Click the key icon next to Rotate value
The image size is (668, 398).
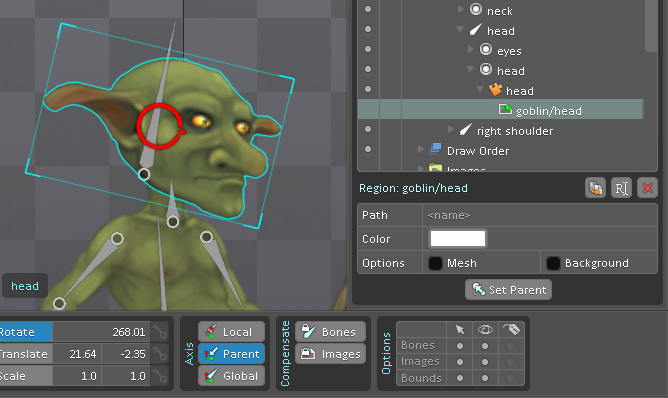click(160, 332)
